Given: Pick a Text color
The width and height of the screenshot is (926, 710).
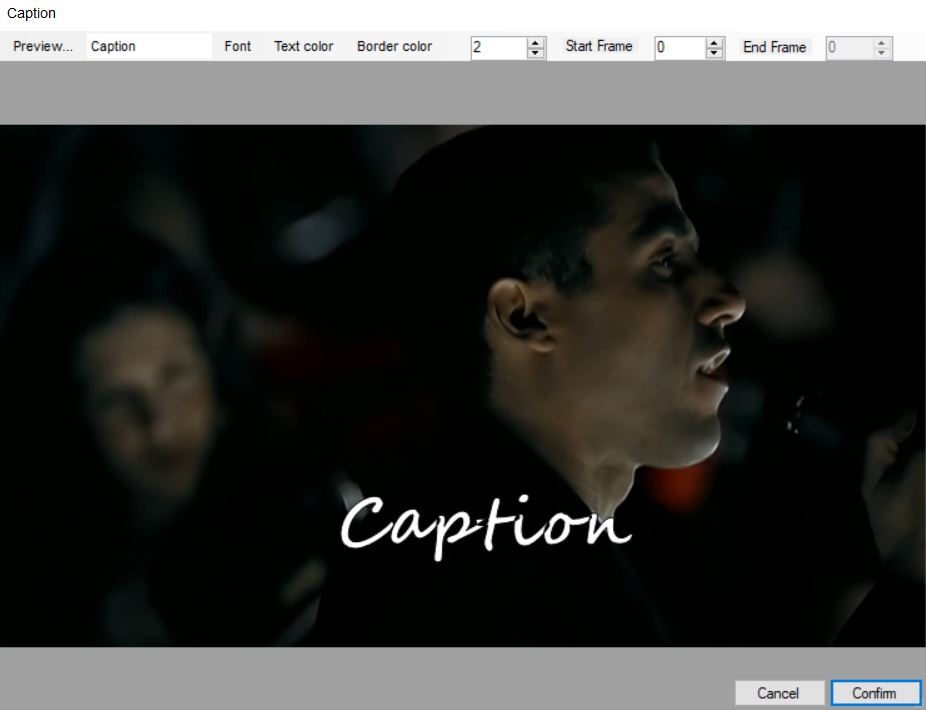Looking at the screenshot, I should tap(304, 46).
